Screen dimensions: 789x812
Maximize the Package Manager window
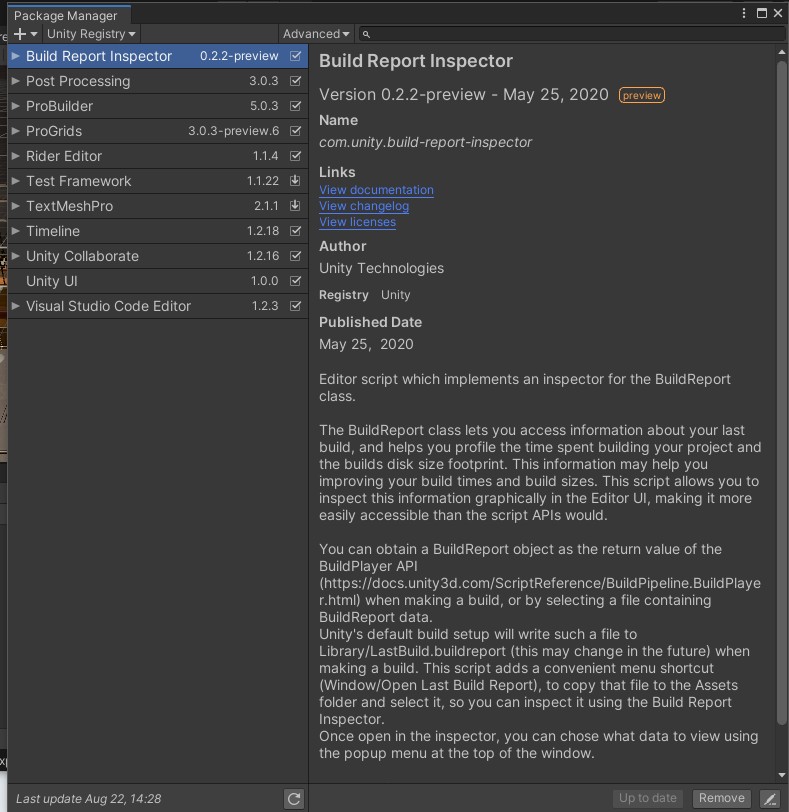tap(762, 13)
